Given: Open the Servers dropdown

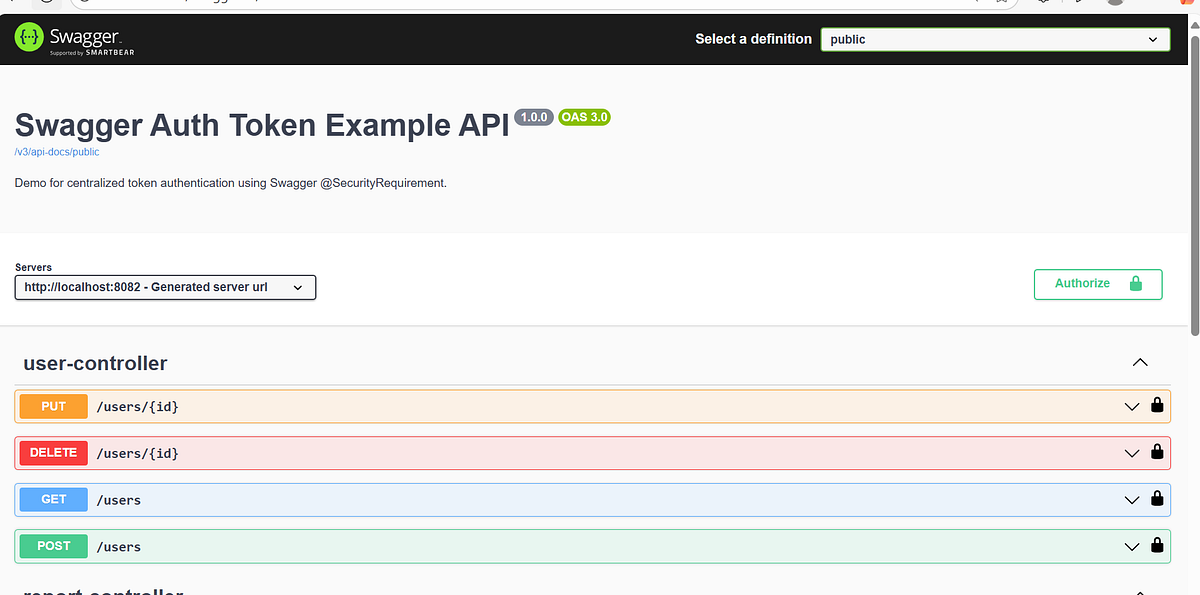Looking at the screenshot, I should [165, 287].
